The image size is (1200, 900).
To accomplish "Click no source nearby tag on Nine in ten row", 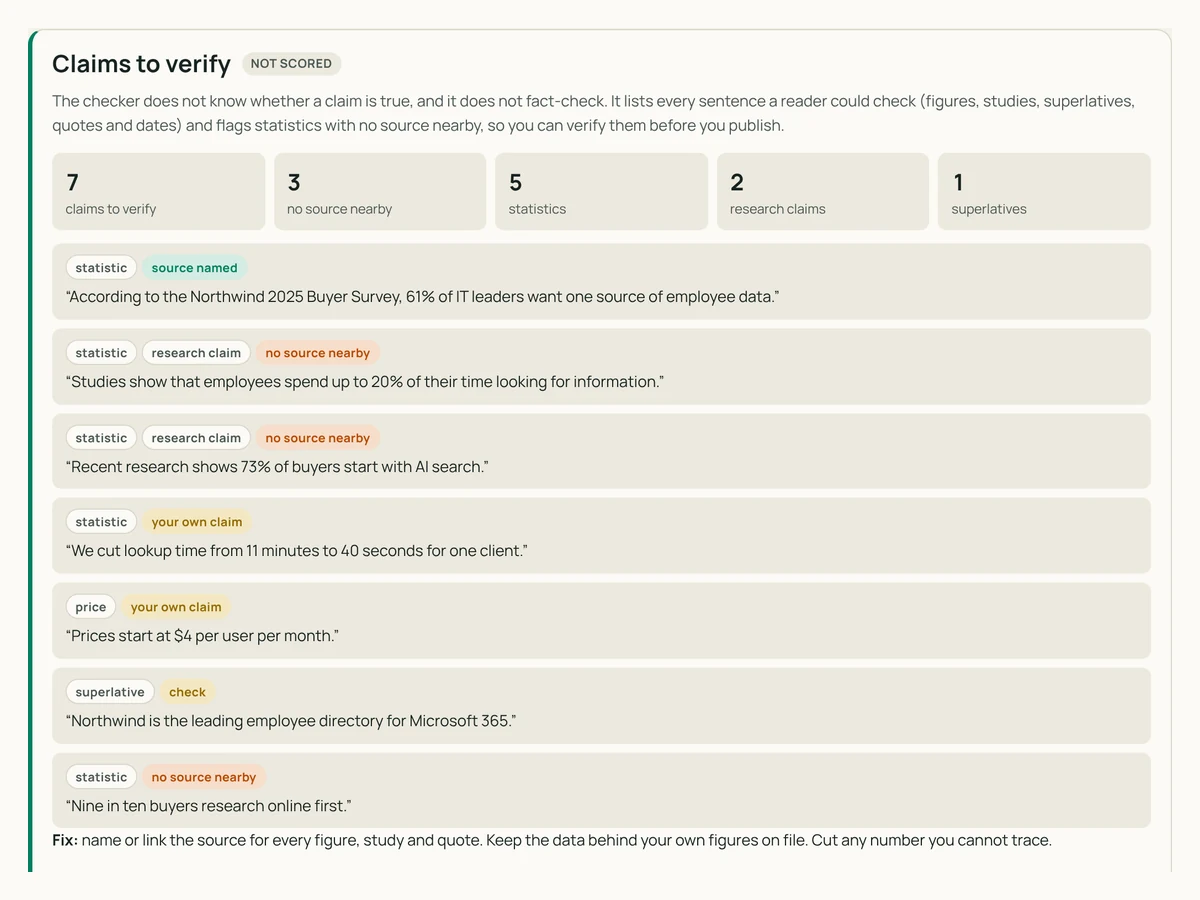I will 204,777.
